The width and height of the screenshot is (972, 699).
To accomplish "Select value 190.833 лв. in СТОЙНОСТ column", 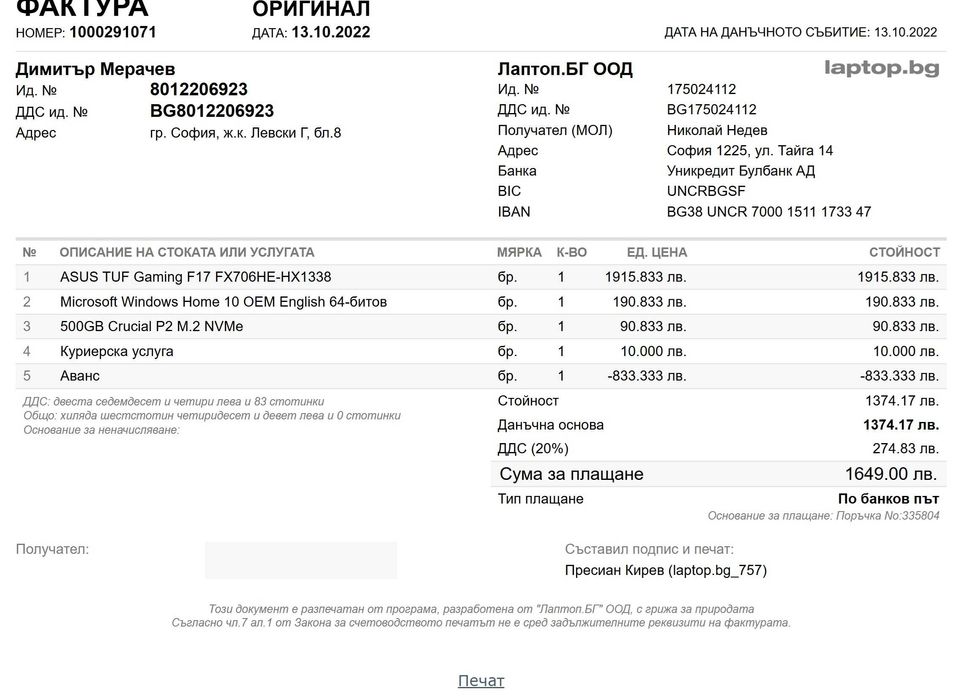I will click(x=902, y=302).
